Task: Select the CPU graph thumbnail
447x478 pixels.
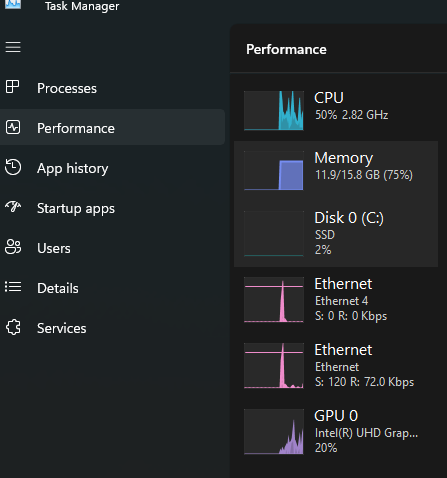Action: click(x=274, y=110)
